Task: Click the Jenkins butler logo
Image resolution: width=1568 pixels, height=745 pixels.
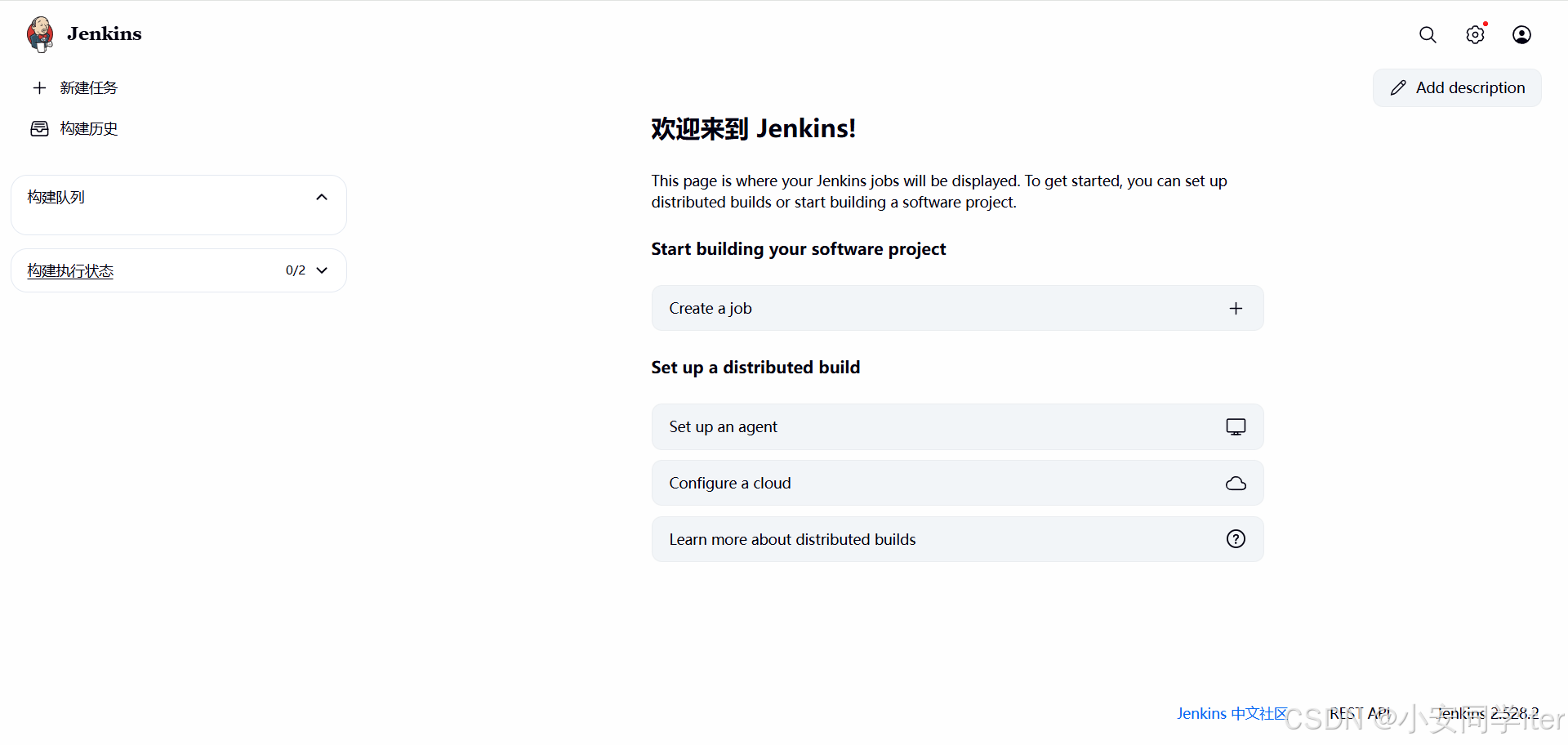Action: click(40, 34)
